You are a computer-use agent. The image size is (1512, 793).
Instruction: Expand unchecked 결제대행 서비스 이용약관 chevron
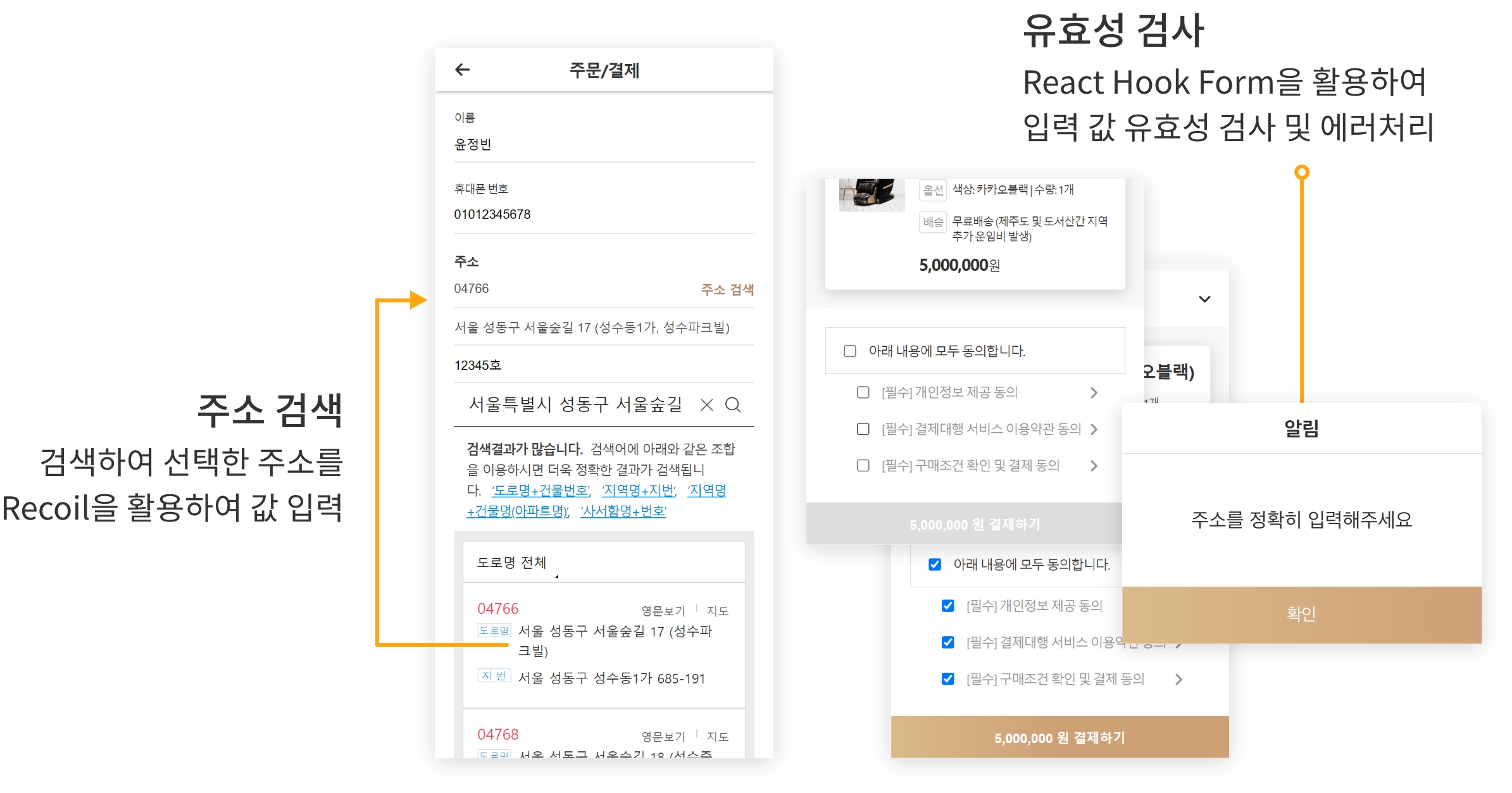point(1094,429)
